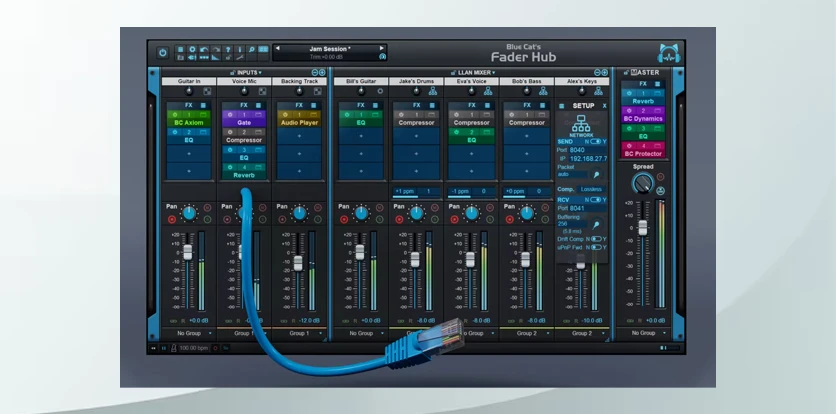Open network icon on Jake's Drums strip
The height and width of the screenshot is (414, 836).
click(x=433, y=91)
